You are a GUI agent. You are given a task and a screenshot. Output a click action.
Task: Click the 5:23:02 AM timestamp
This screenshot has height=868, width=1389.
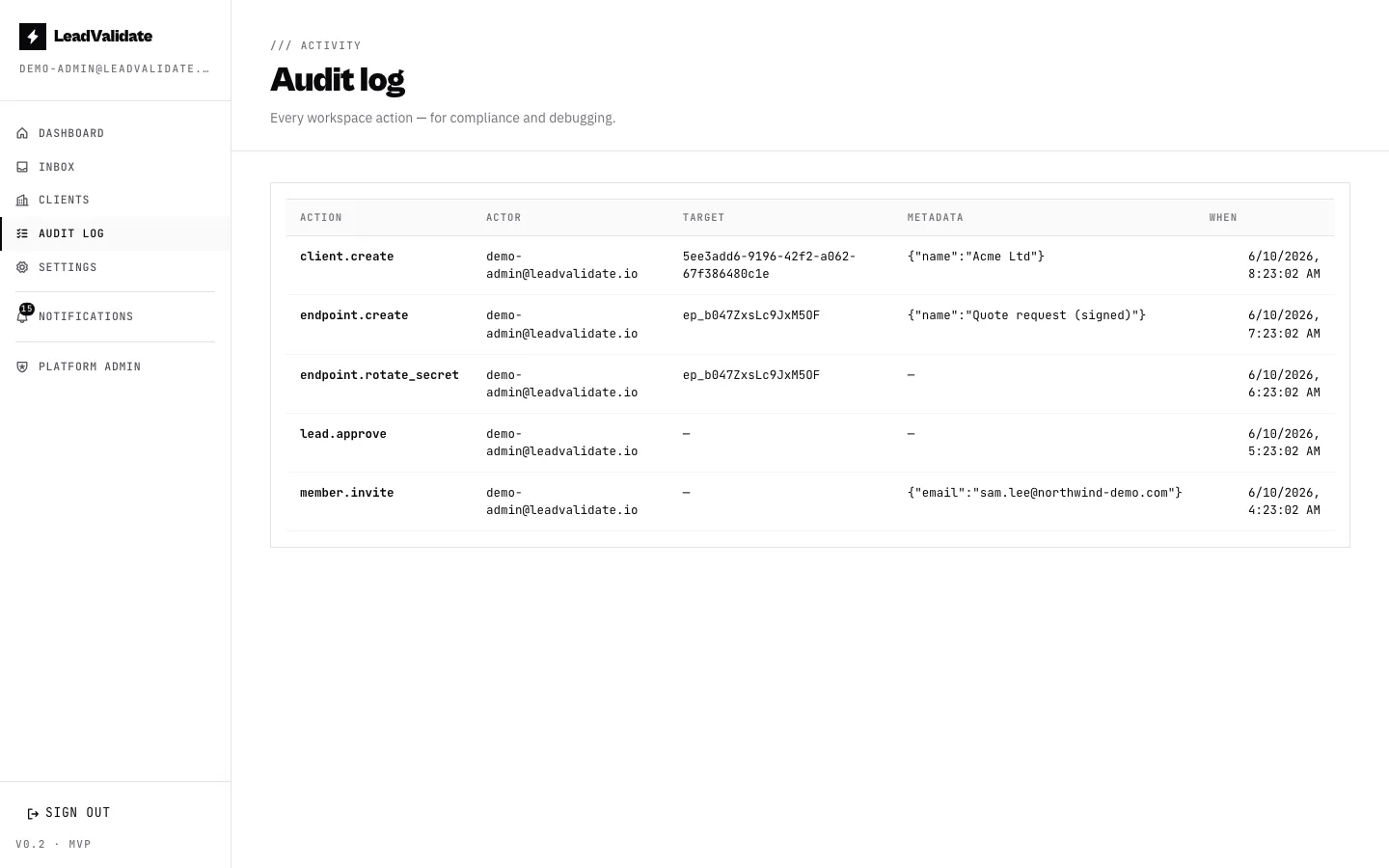point(1284,443)
